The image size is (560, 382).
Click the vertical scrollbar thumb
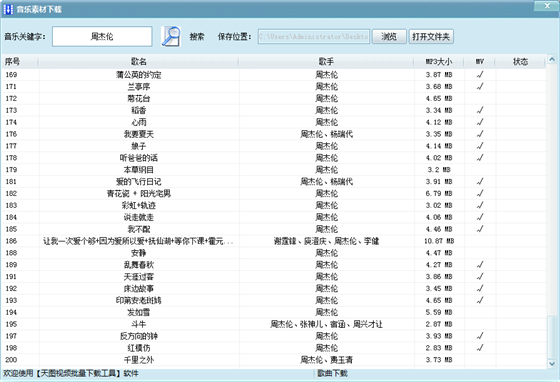[x=552, y=336]
